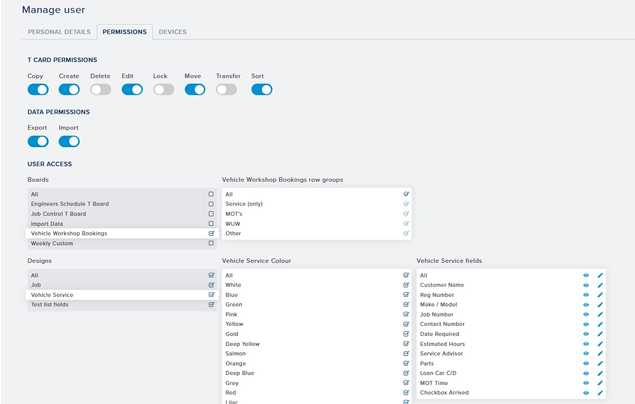Click the pencil icon for Reg Number
635x404 pixels.
tap(600, 295)
